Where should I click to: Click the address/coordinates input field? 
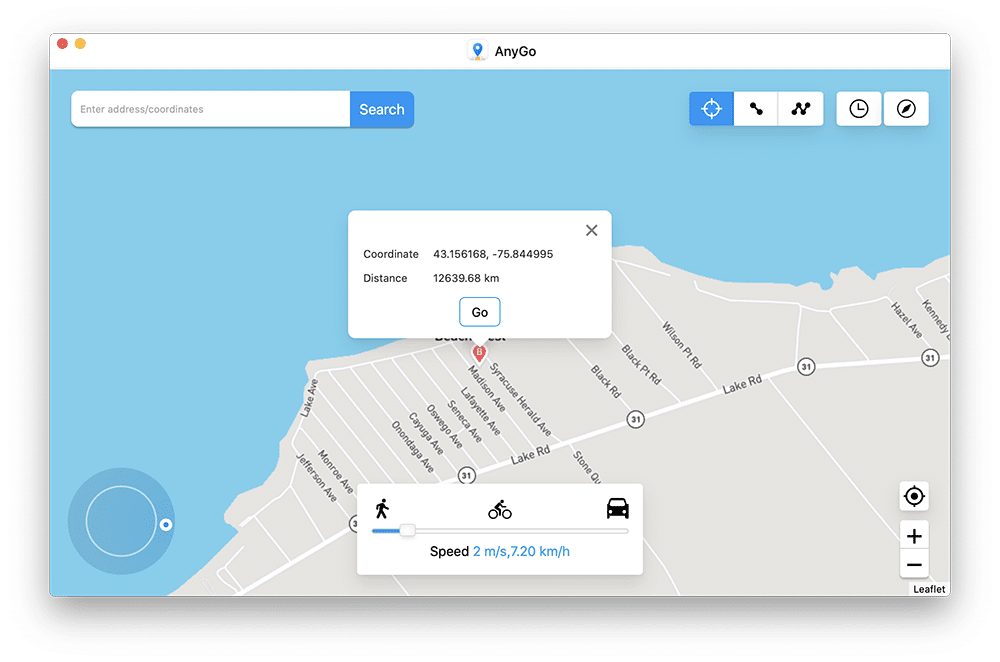211,109
